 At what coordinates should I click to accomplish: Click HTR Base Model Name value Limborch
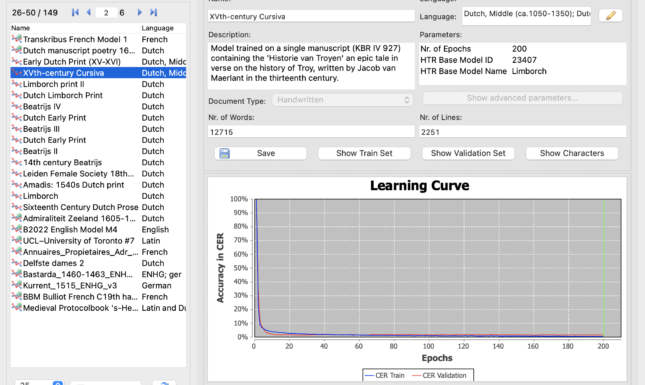point(529,71)
